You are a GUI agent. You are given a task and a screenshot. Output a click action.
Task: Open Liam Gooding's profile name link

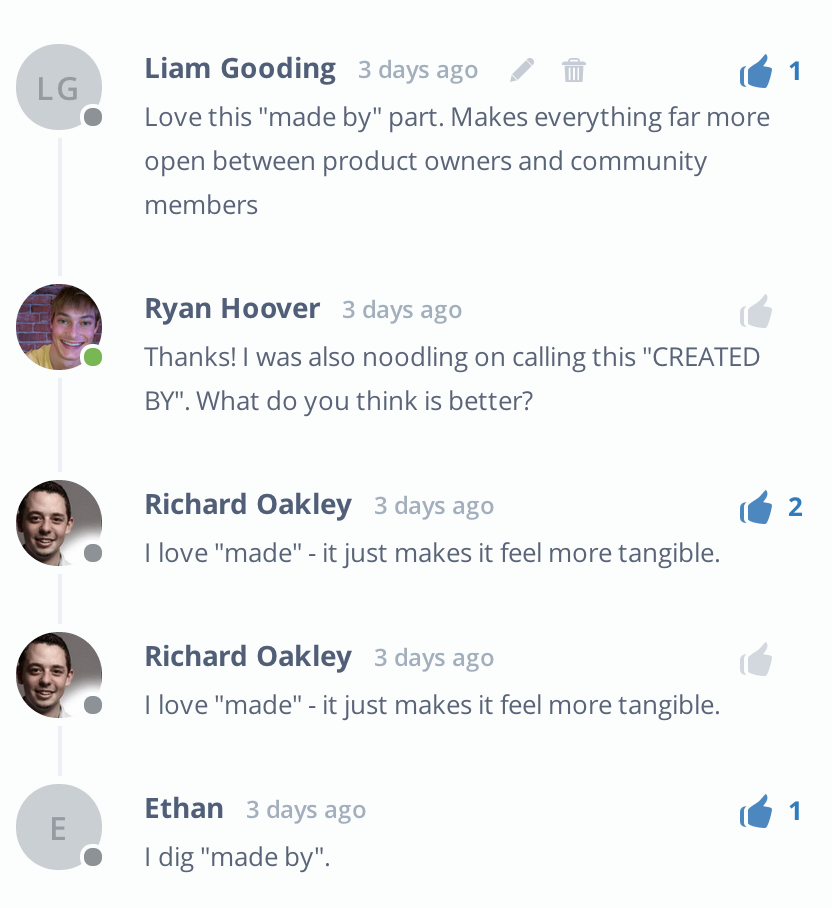240,69
